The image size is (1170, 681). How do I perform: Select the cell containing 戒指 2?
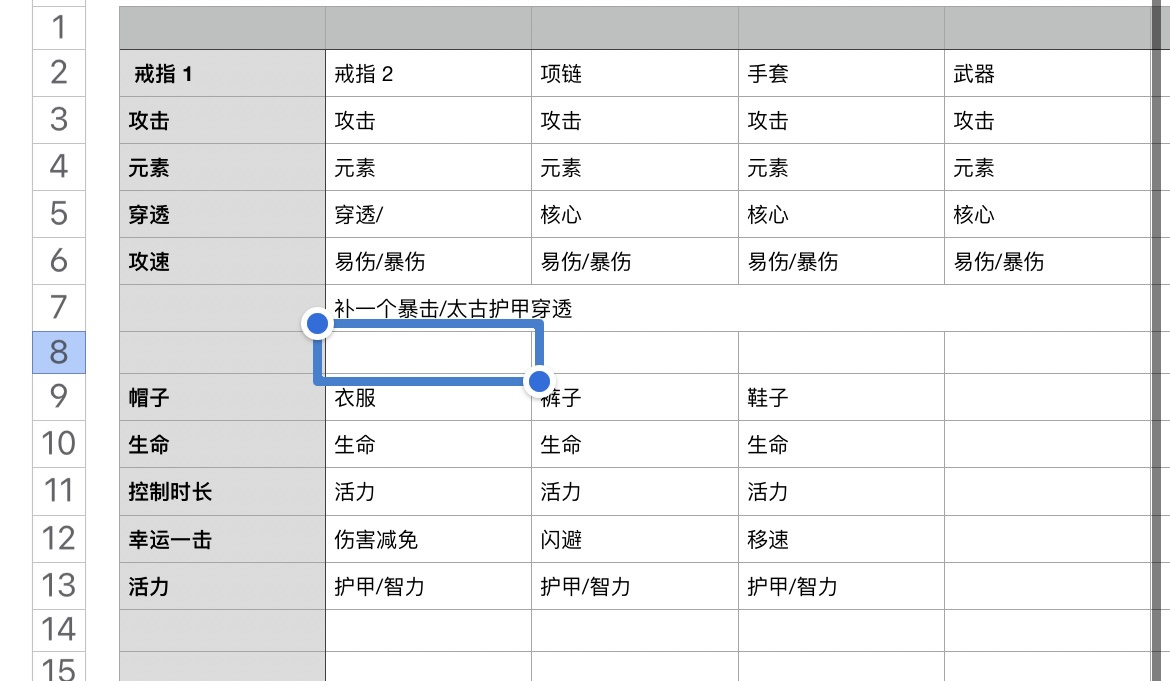click(x=428, y=73)
